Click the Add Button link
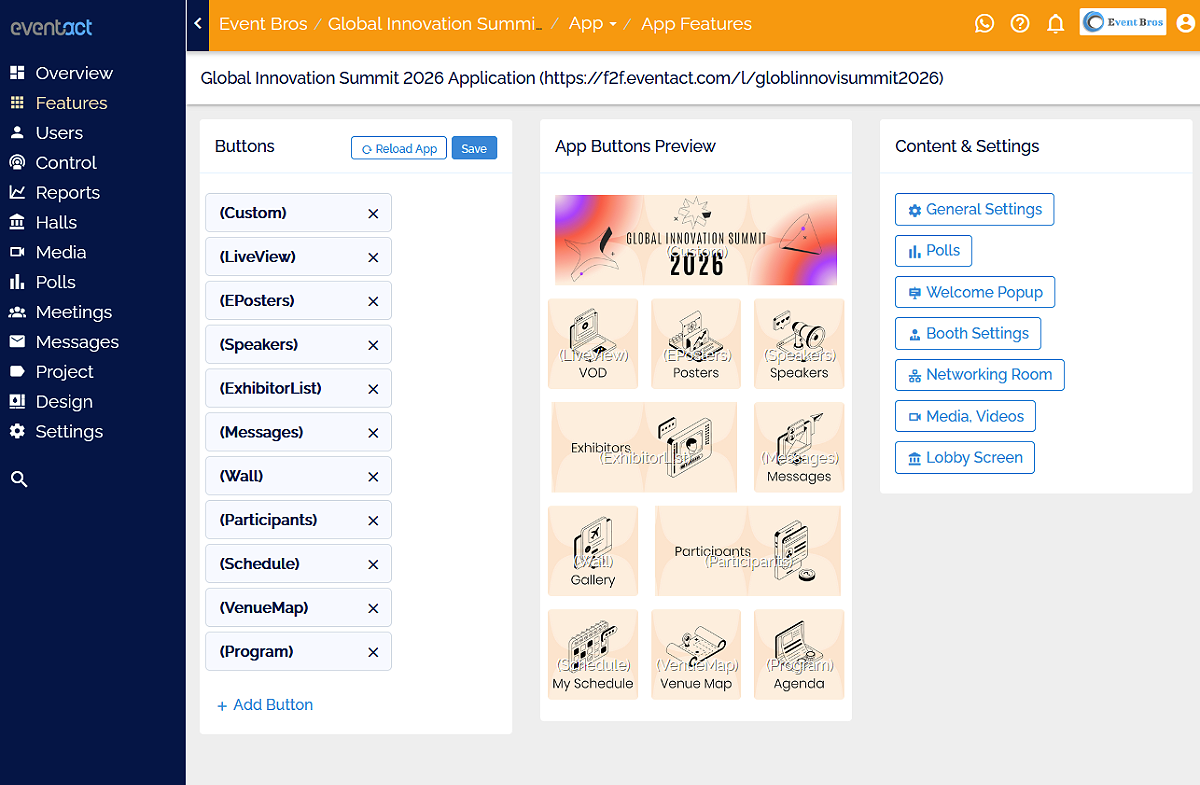The height and width of the screenshot is (785, 1200). pos(265,705)
